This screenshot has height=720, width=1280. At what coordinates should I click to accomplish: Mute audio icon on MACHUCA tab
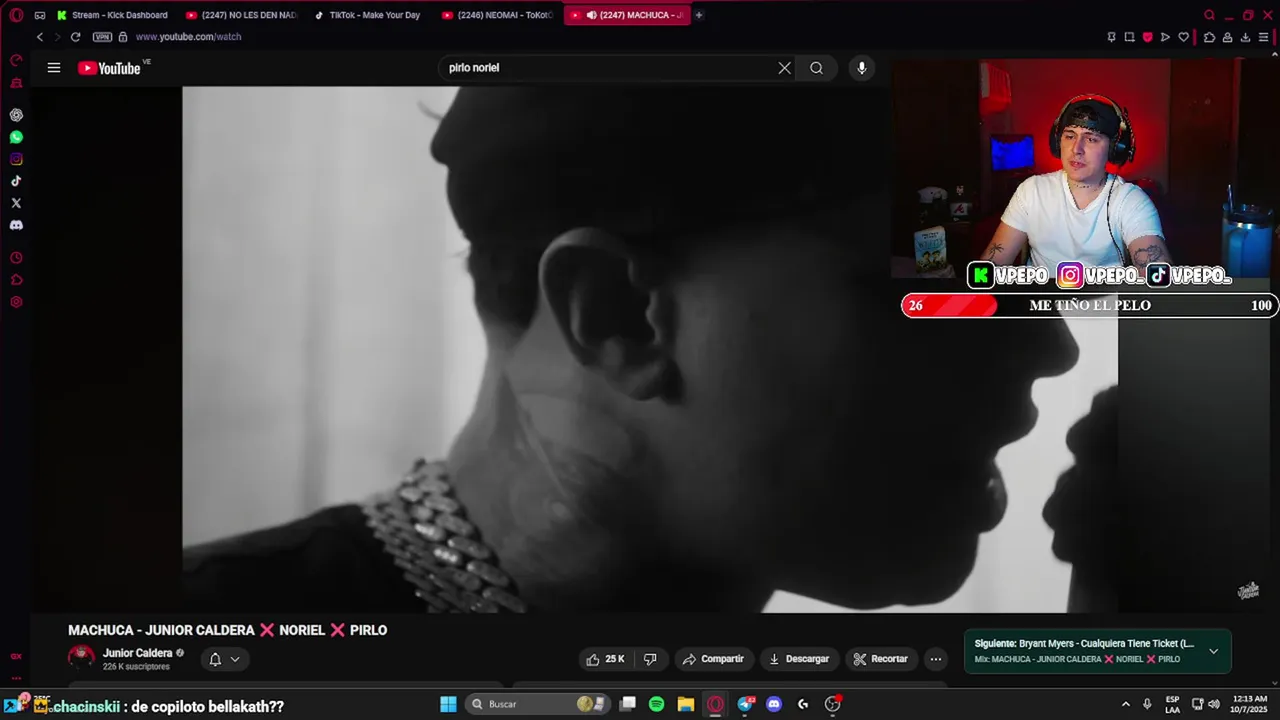click(x=592, y=15)
